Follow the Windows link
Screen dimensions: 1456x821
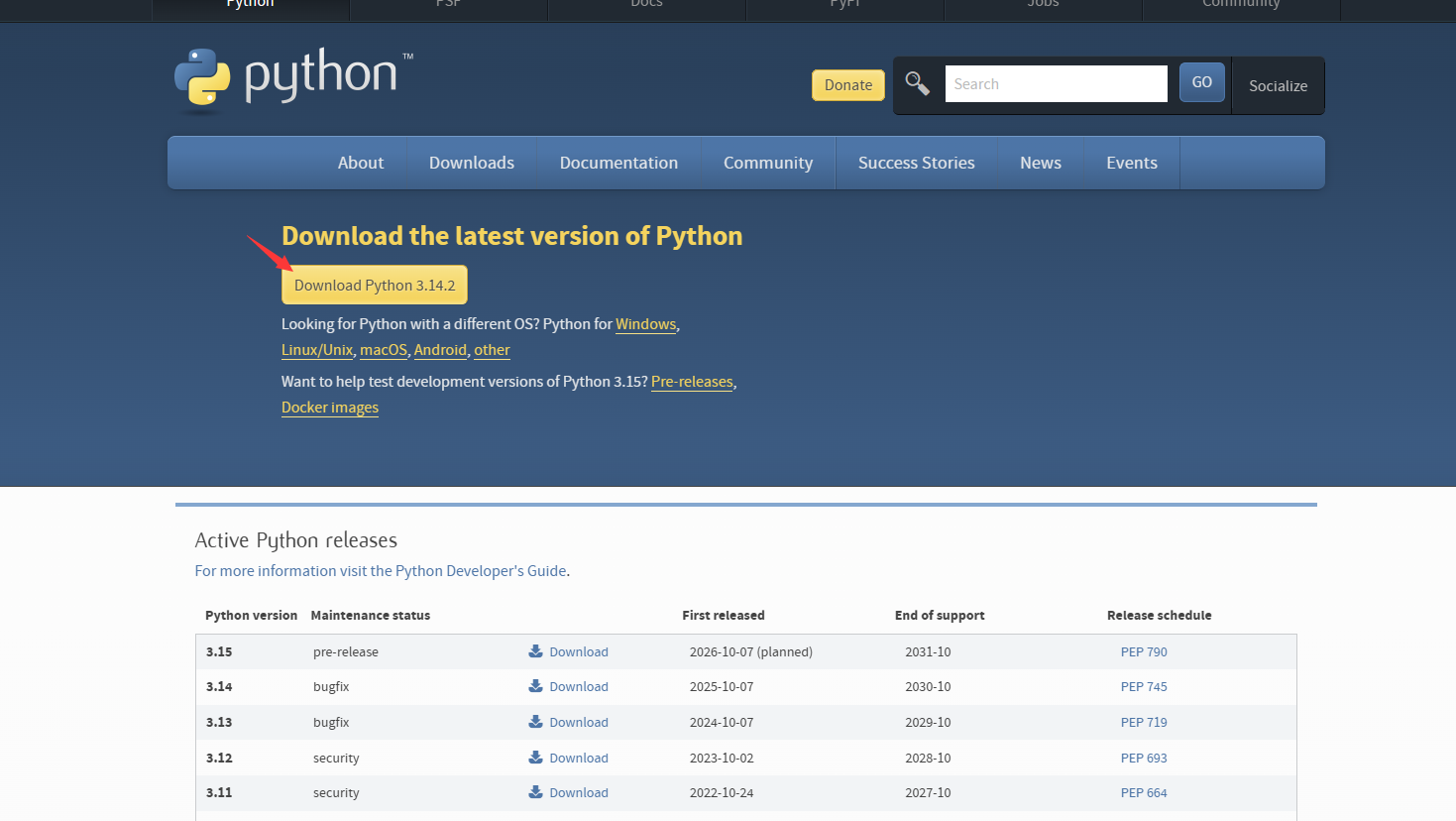click(646, 324)
